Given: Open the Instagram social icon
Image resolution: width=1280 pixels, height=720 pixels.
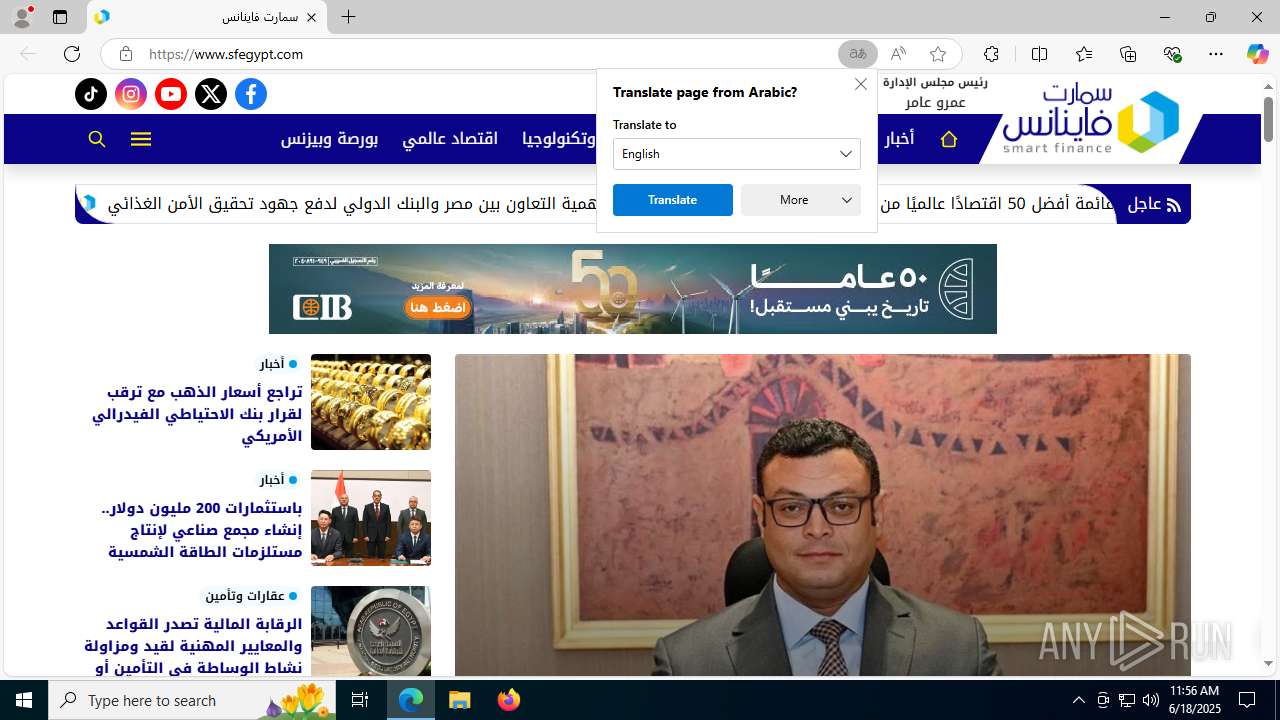Looking at the screenshot, I should pyautogui.click(x=131, y=94).
